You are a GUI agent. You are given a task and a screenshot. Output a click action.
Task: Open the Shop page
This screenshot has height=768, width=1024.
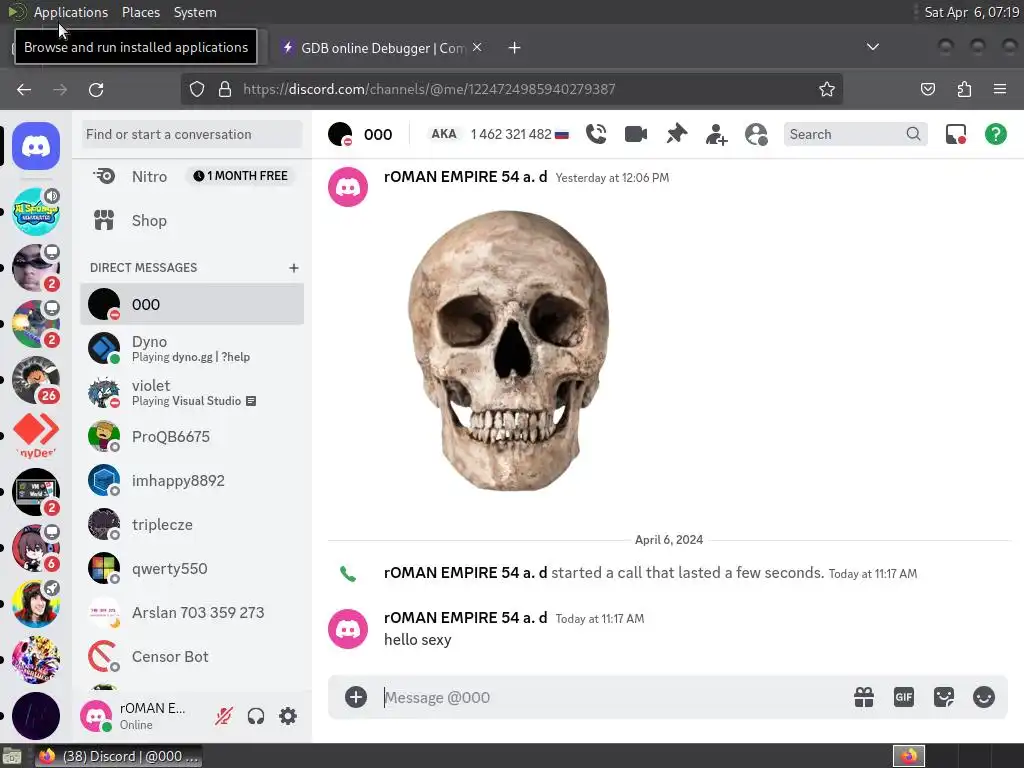pos(192,221)
